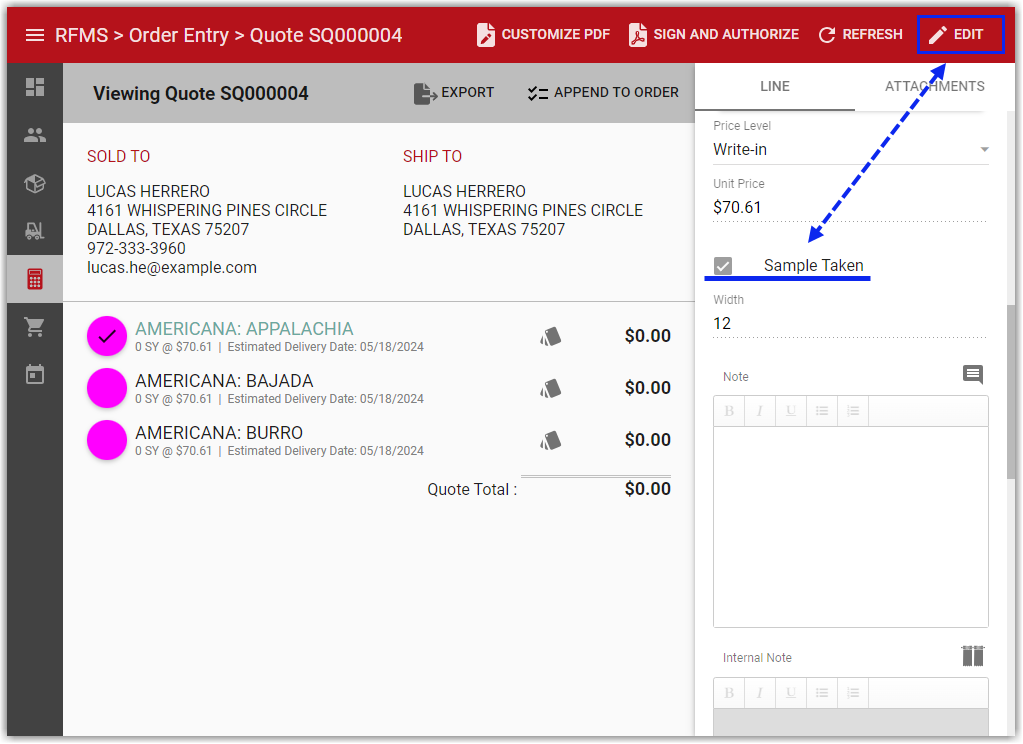Click the Edit button
The image size is (1023, 744).
click(960, 35)
